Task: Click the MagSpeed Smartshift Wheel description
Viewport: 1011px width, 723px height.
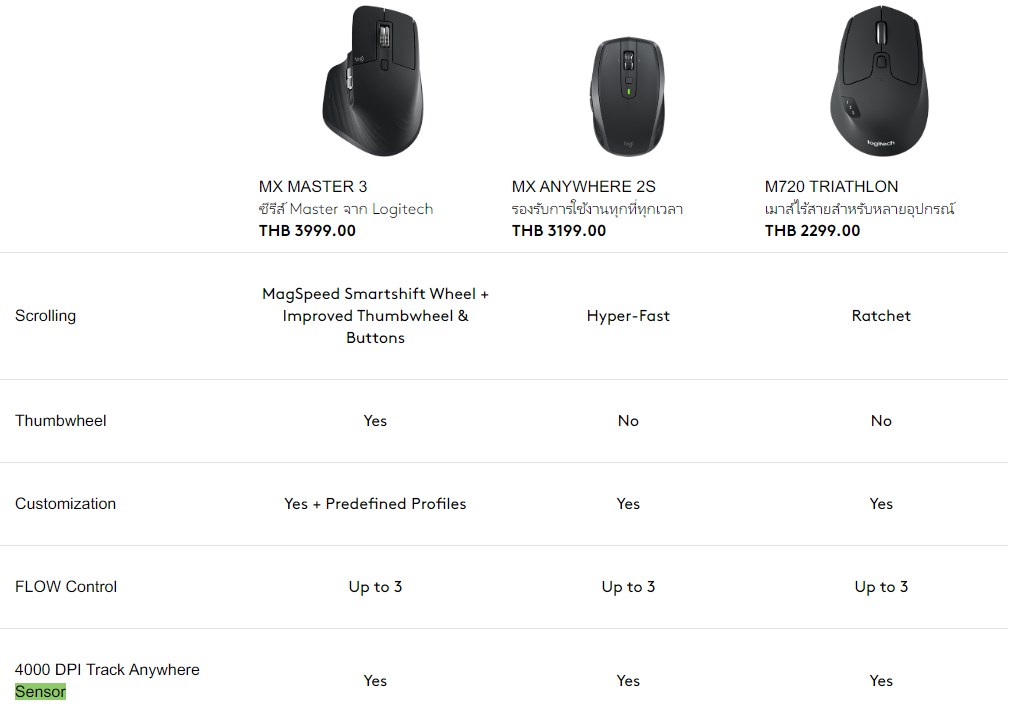Action: coord(375,315)
